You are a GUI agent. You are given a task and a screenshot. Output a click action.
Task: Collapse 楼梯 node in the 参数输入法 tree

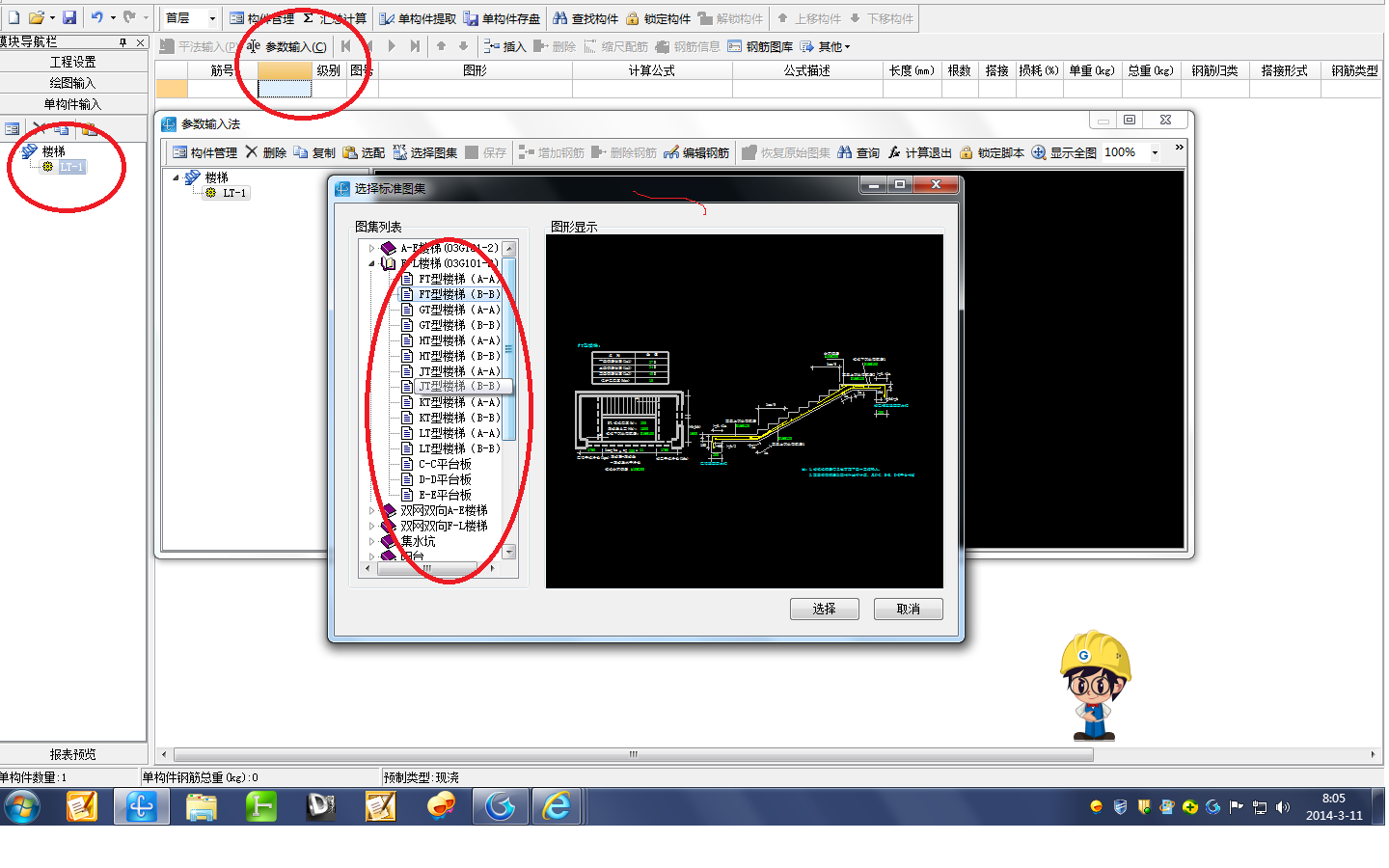[x=176, y=177]
